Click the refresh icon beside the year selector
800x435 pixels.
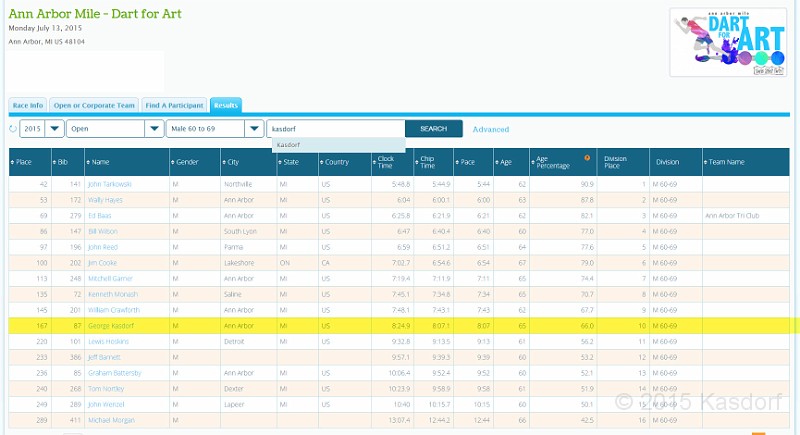pyautogui.click(x=13, y=129)
